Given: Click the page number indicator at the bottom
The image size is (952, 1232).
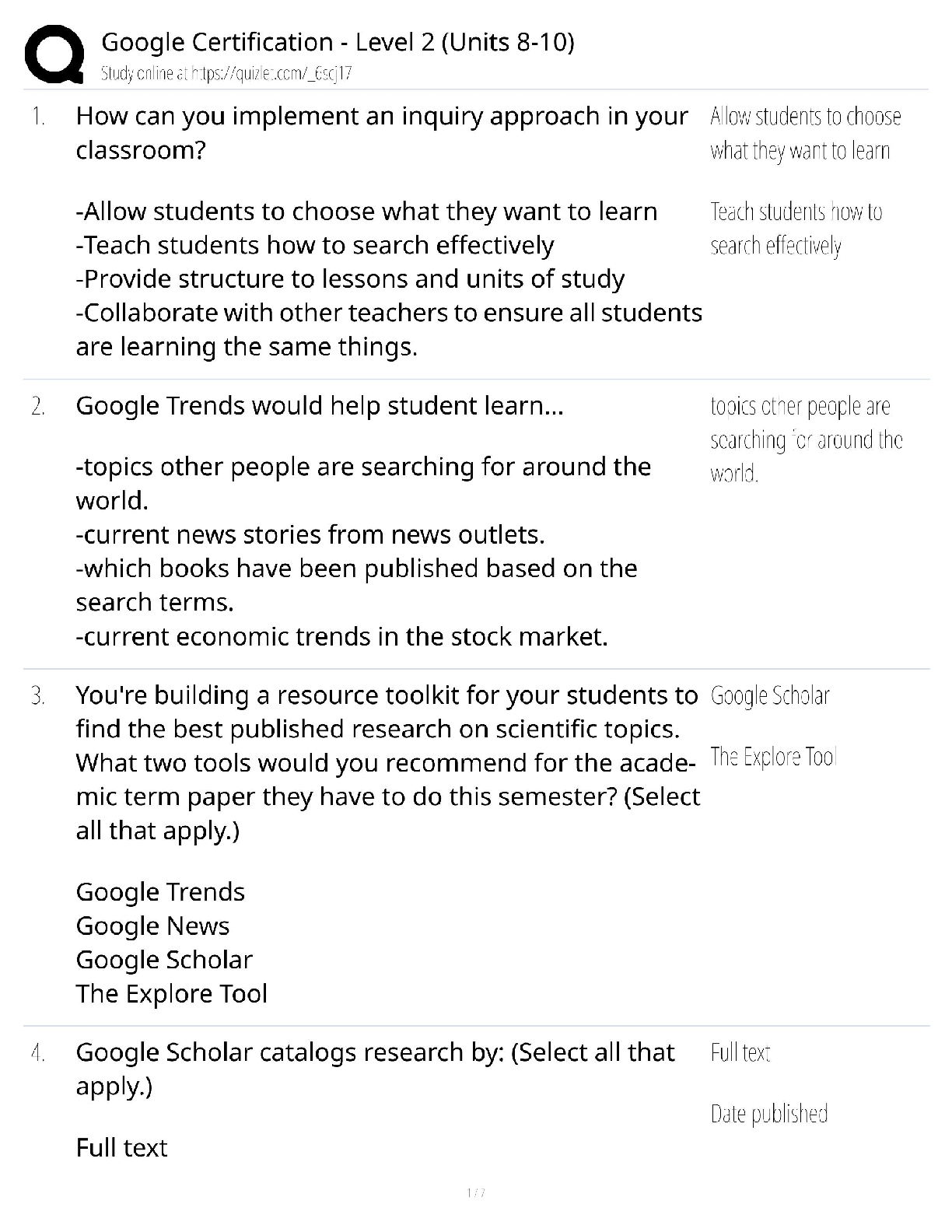Looking at the screenshot, I should point(475,1193).
